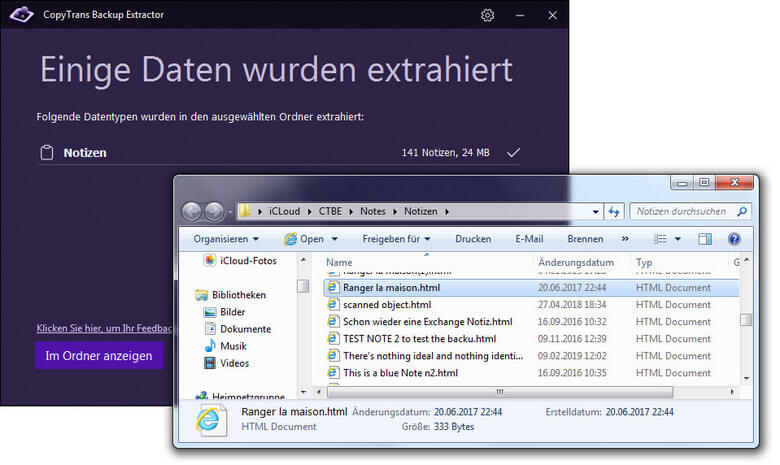
Task: Select Schon wieder eine Exchange Notiz.html
Action: (428, 322)
